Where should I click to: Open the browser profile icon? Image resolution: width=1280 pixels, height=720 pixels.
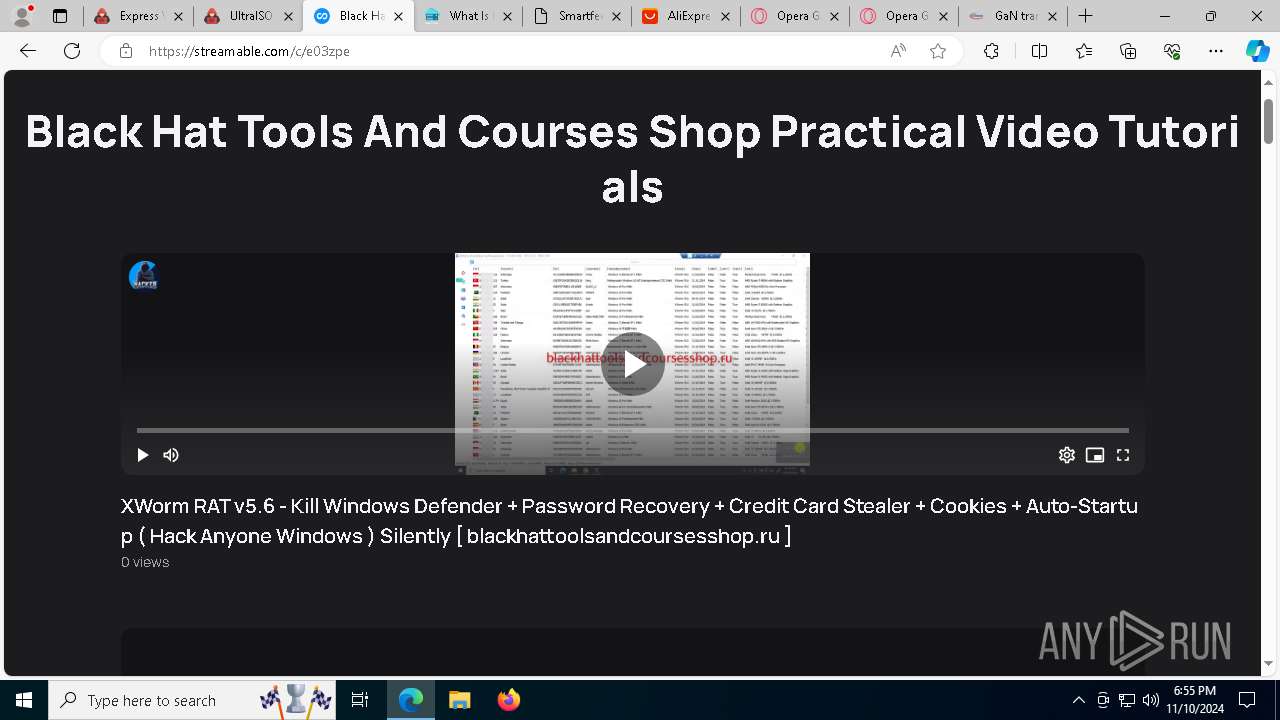pos(22,16)
